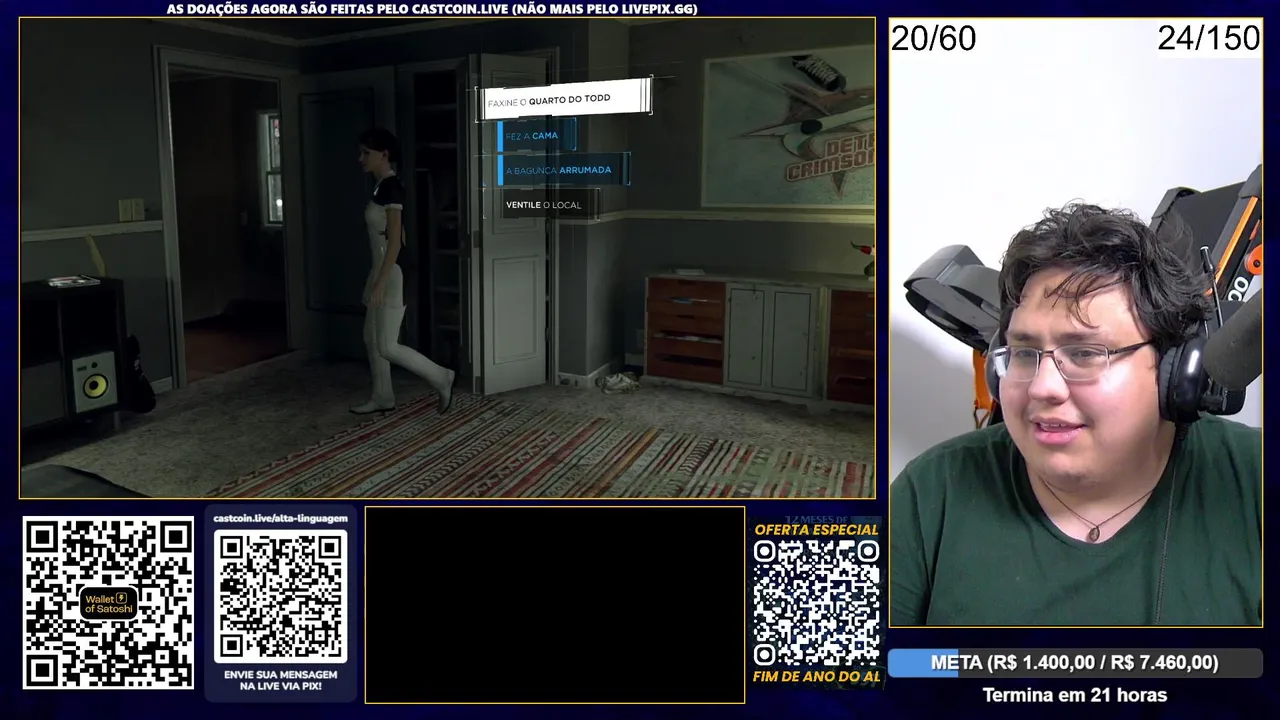Select the 'Faxine o quarto do Todd' objective
The width and height of the screenshot is (1280, 720).
564,100
